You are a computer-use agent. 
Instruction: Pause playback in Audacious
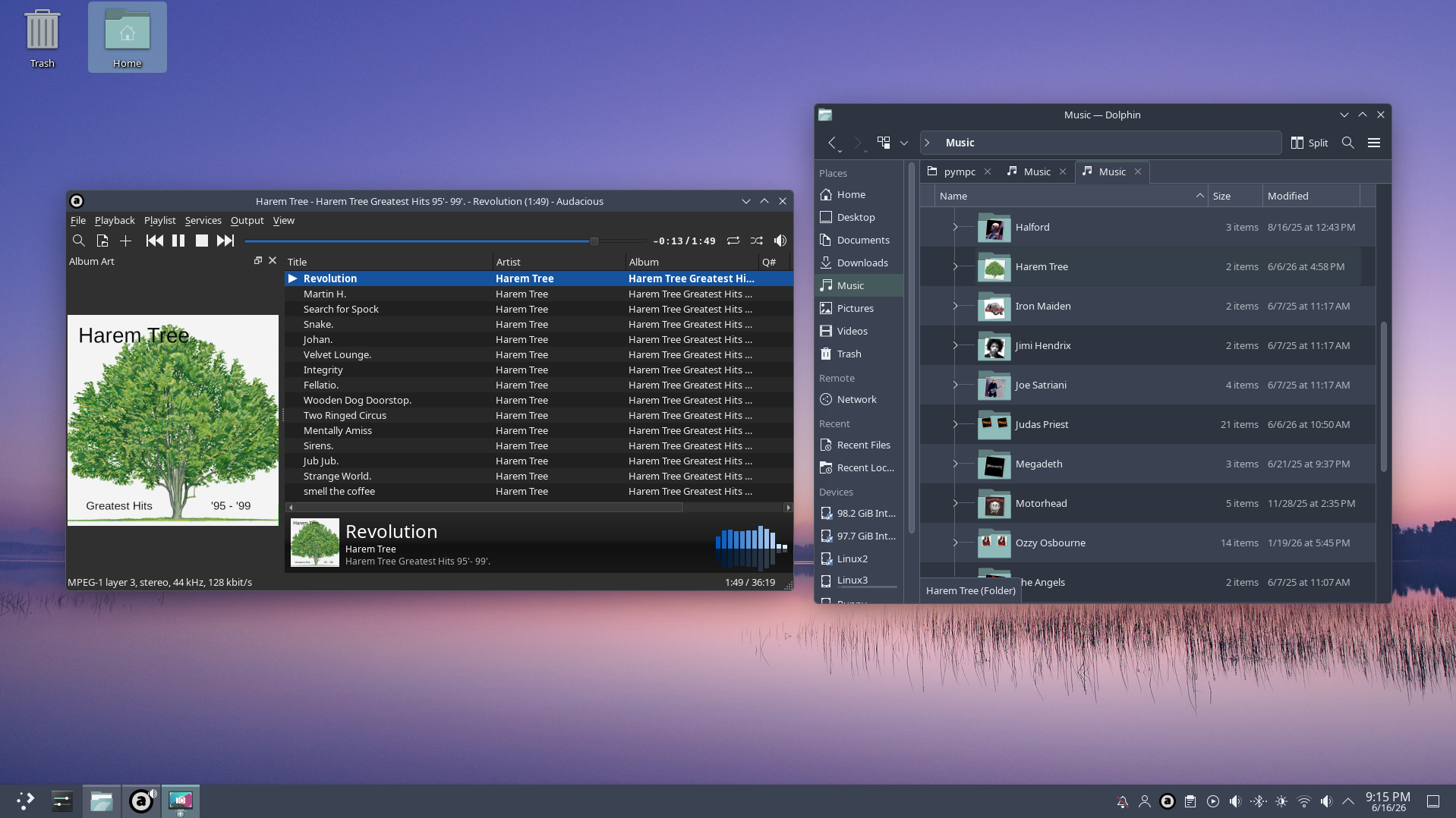(178, 241)
